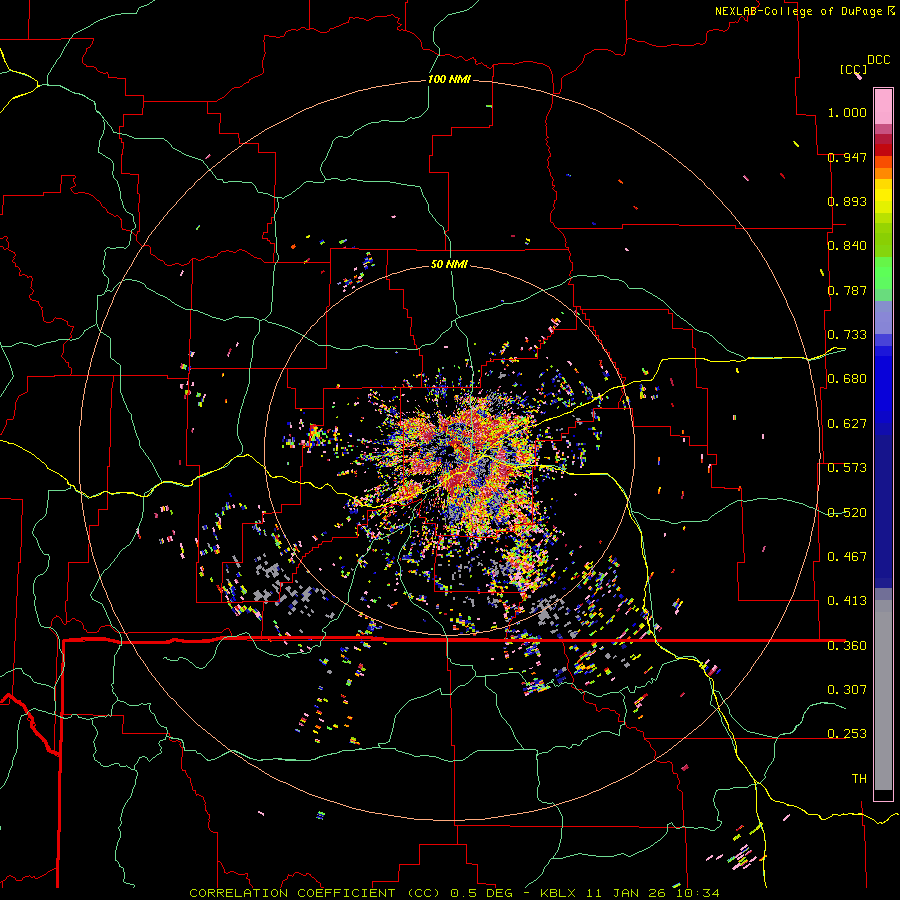Click the [CC] legend header label
The height and width of the screenshot is (900, 900).
(x=853, y=69)
